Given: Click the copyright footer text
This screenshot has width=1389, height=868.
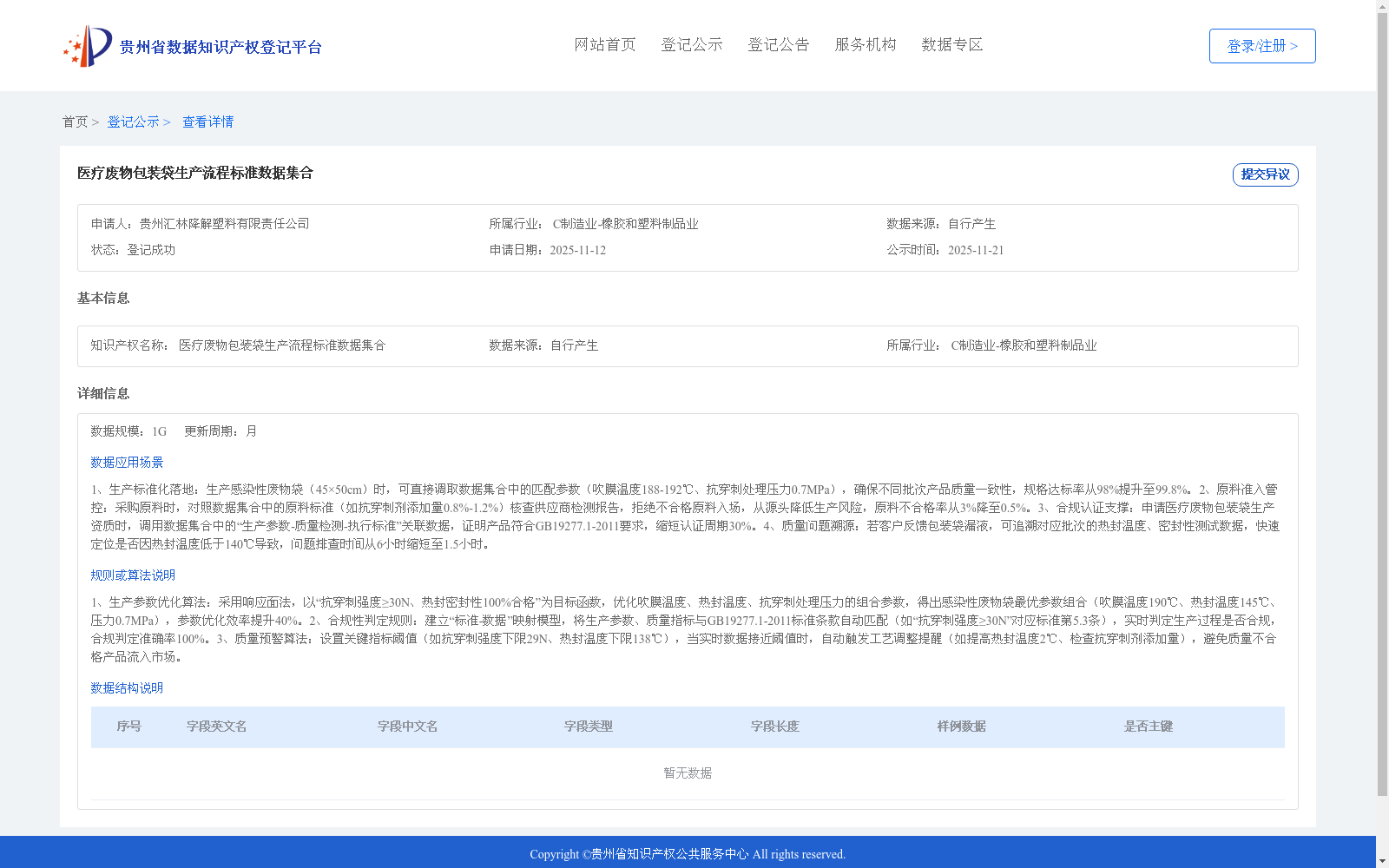Looking at the screenshot, I should click(x=688, y=854).
